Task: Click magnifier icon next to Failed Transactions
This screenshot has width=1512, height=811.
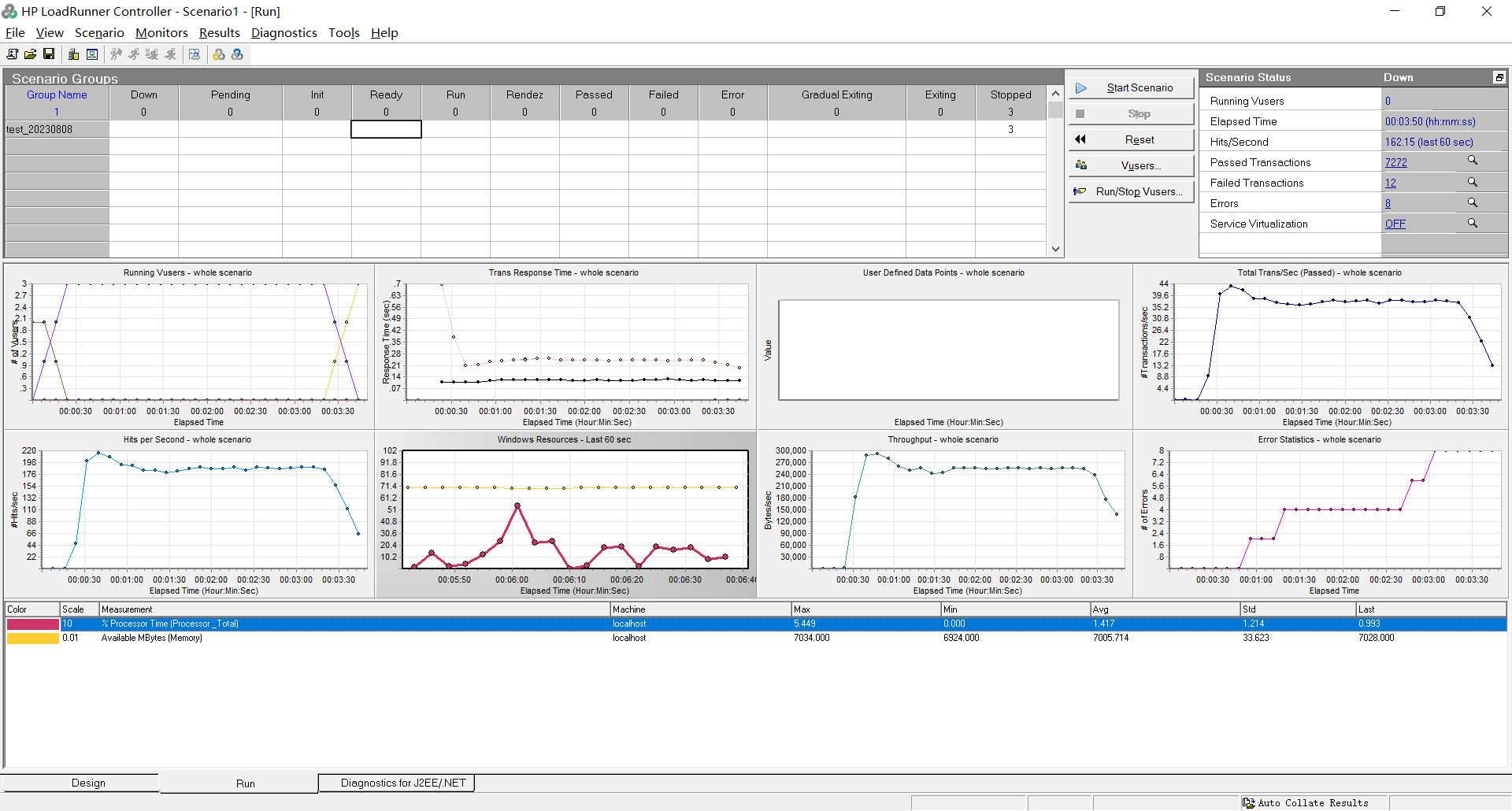Action: tap(1472, 182)
